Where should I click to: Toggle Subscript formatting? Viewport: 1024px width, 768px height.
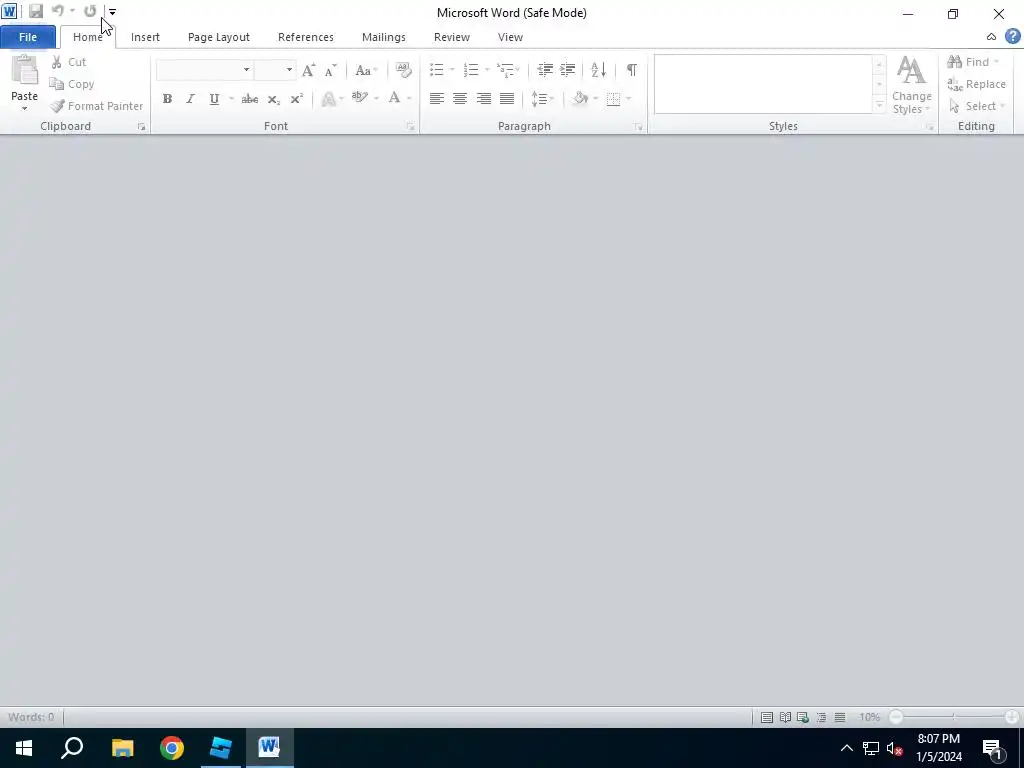[x=274, y=99]
